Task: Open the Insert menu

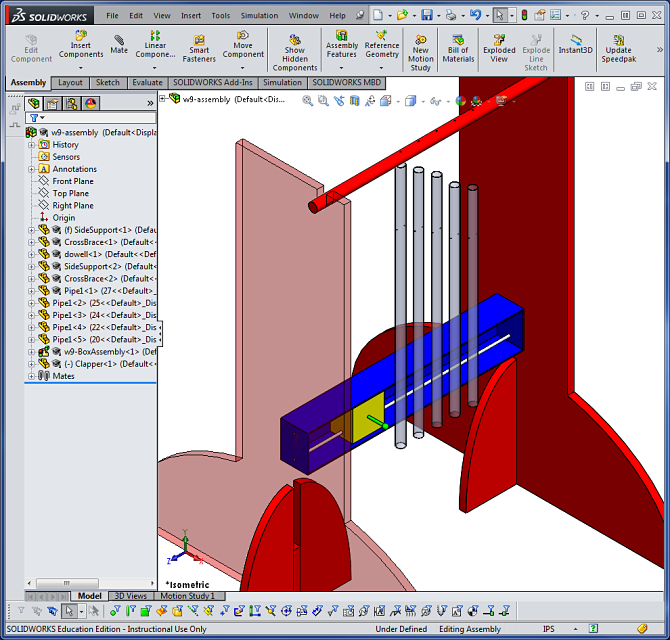Action: point(191,16)
